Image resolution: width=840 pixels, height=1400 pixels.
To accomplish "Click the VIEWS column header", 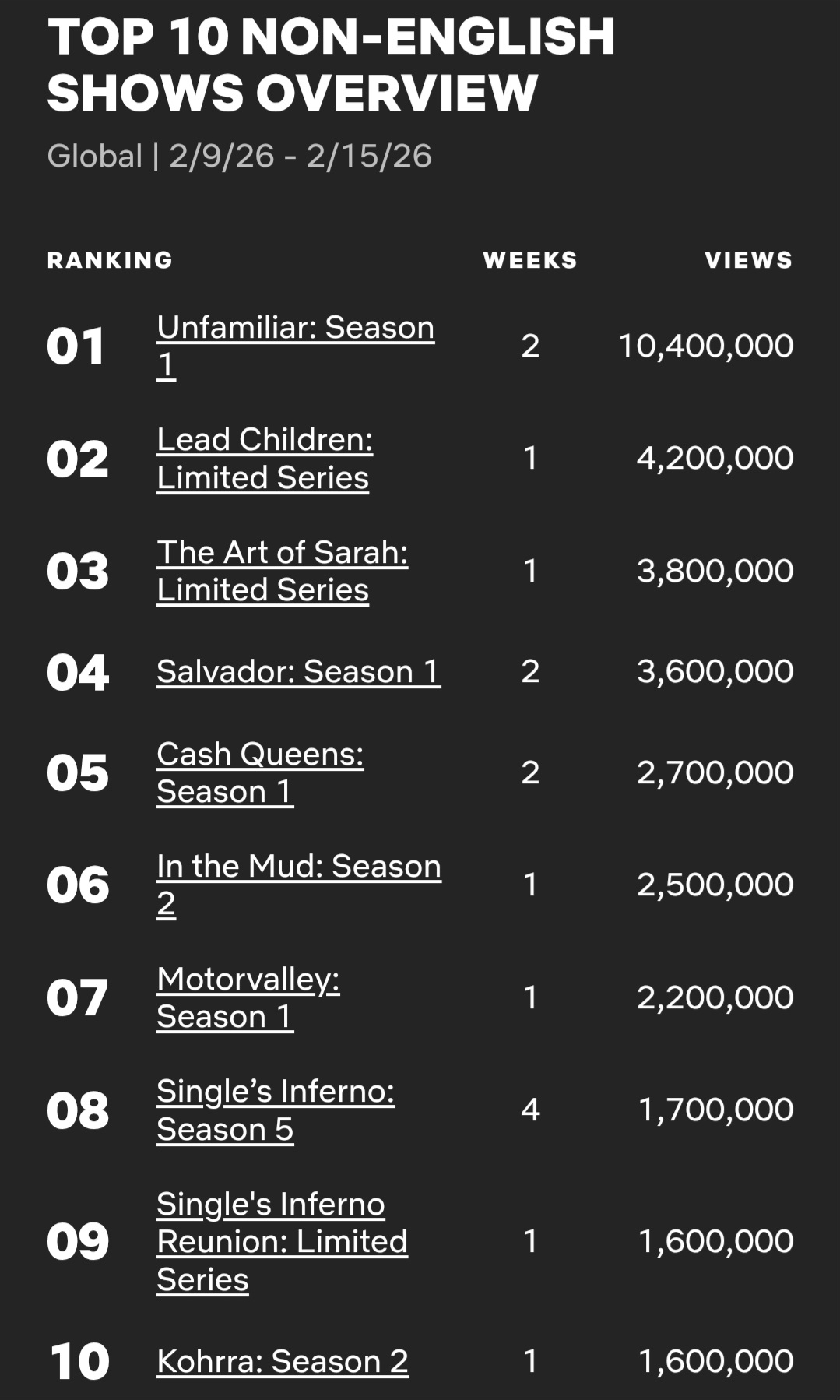I will tap(748, 260).
